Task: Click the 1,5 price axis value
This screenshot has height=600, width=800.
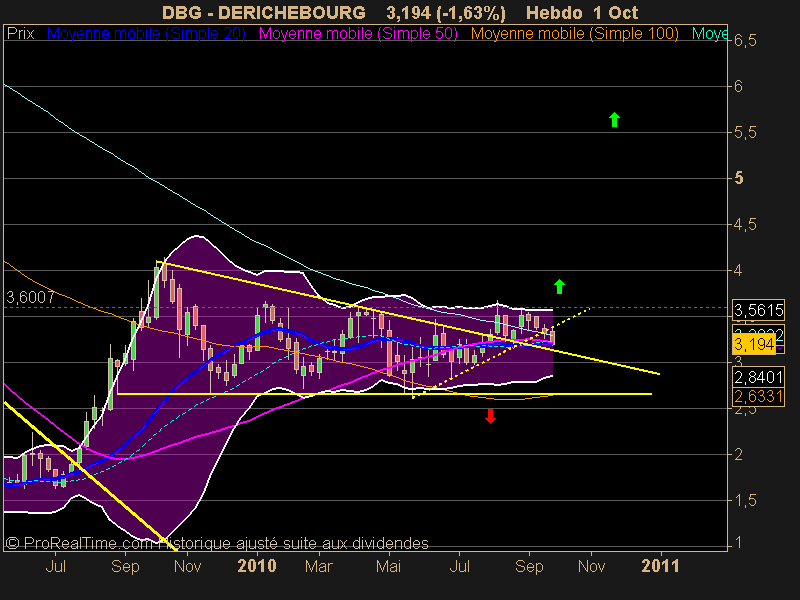Action: (745, 501)
